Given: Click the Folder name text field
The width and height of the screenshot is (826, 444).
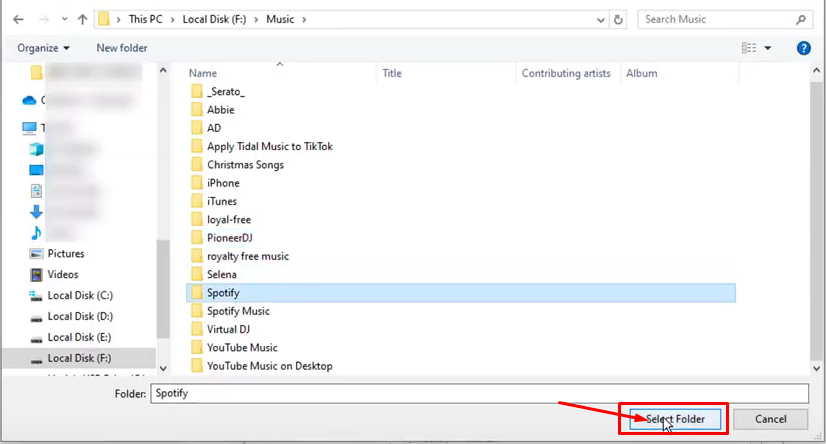Looking at the screenshot, I should point(479,393).
